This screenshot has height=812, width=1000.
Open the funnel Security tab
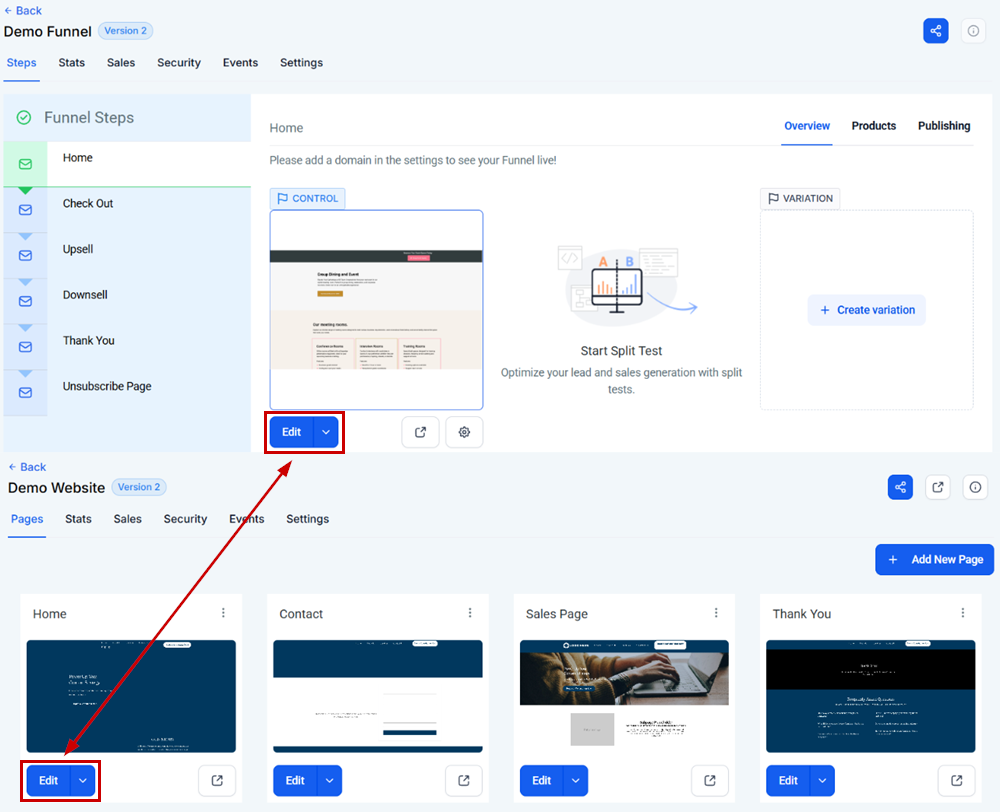(x=179, y=63)
